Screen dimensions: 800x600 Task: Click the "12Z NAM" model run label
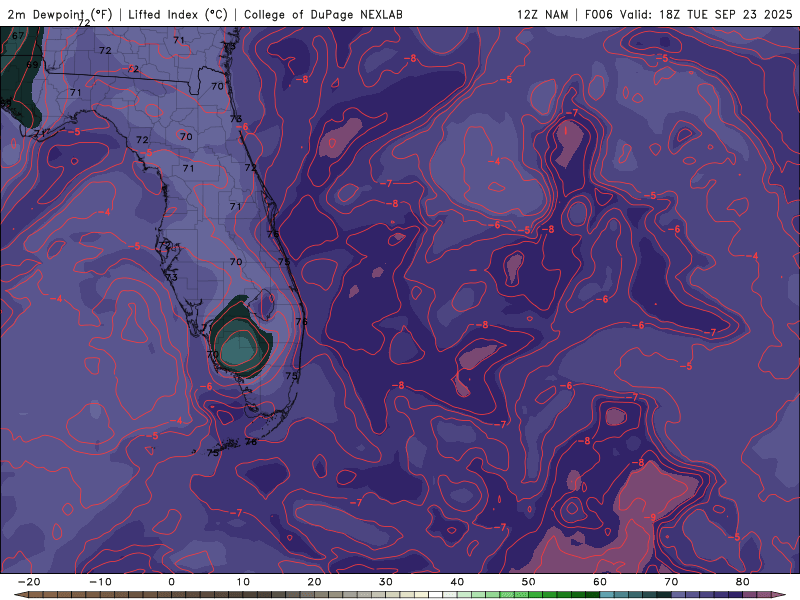pos(542,14)
